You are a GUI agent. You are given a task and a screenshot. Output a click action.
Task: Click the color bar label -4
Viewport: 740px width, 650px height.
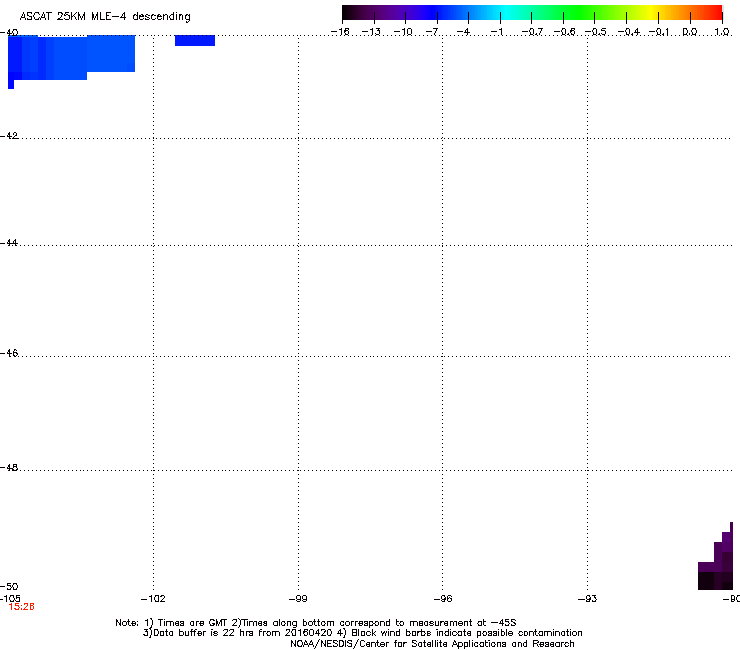point(463,32)
